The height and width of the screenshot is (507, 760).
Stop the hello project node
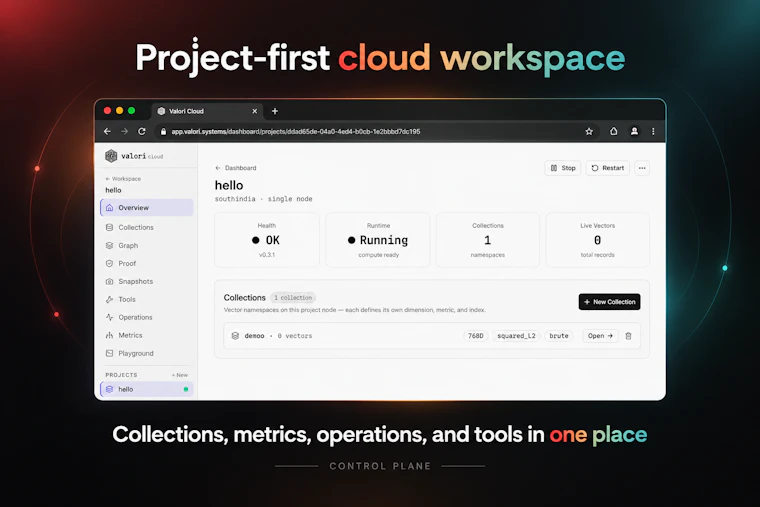563,168
